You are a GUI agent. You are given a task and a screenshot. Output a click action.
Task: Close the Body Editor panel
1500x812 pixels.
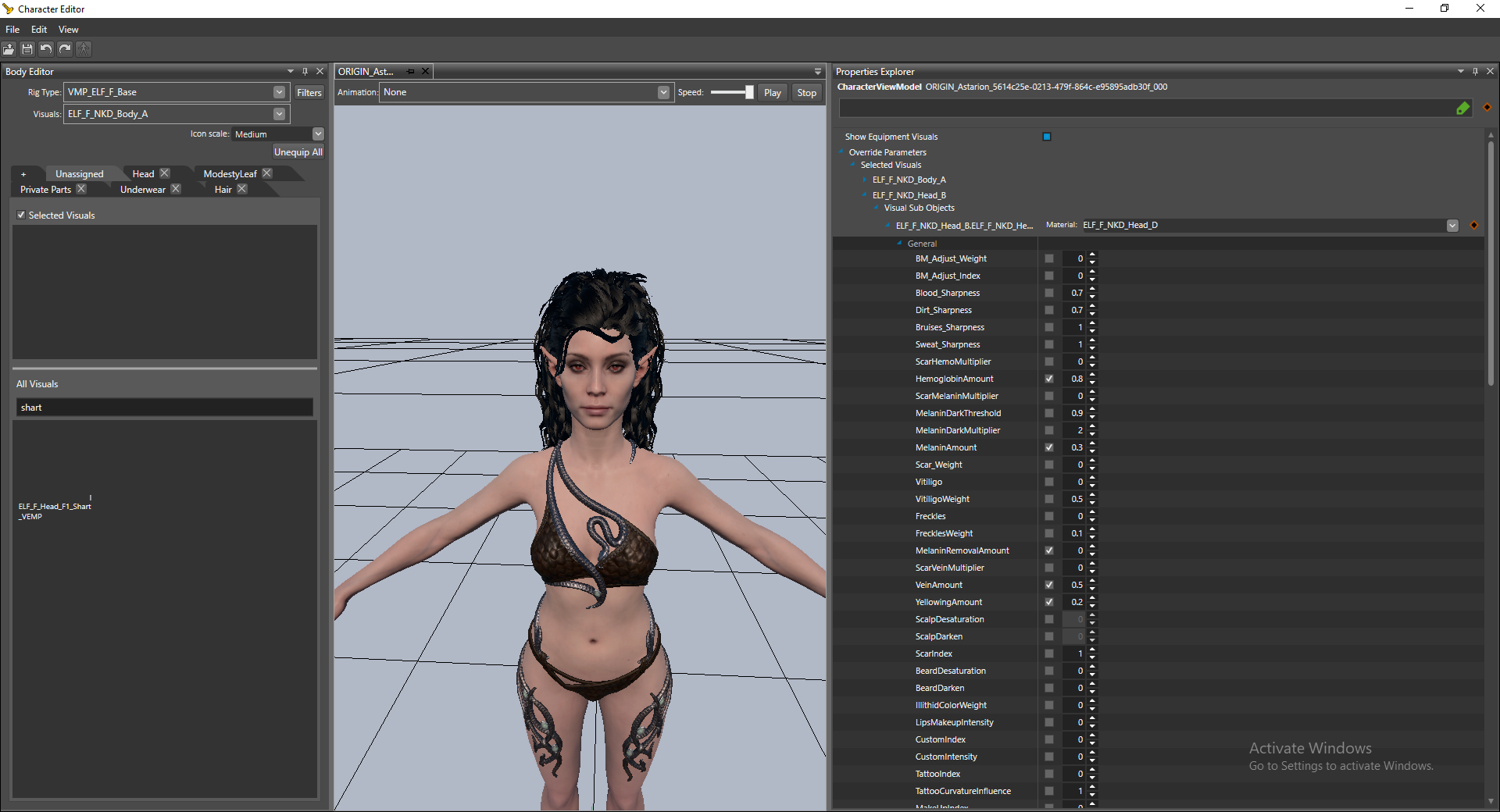320,71
